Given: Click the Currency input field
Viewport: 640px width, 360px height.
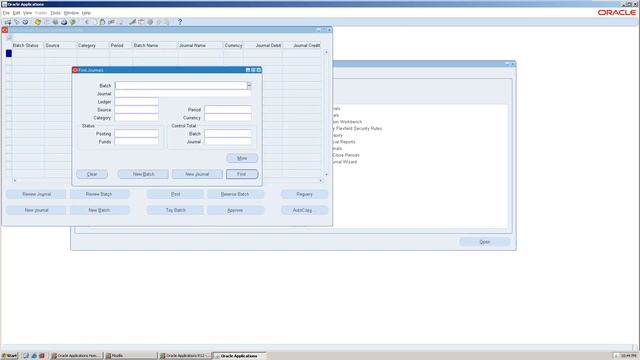Looking at the screenshot, I should tap(228, 118).
